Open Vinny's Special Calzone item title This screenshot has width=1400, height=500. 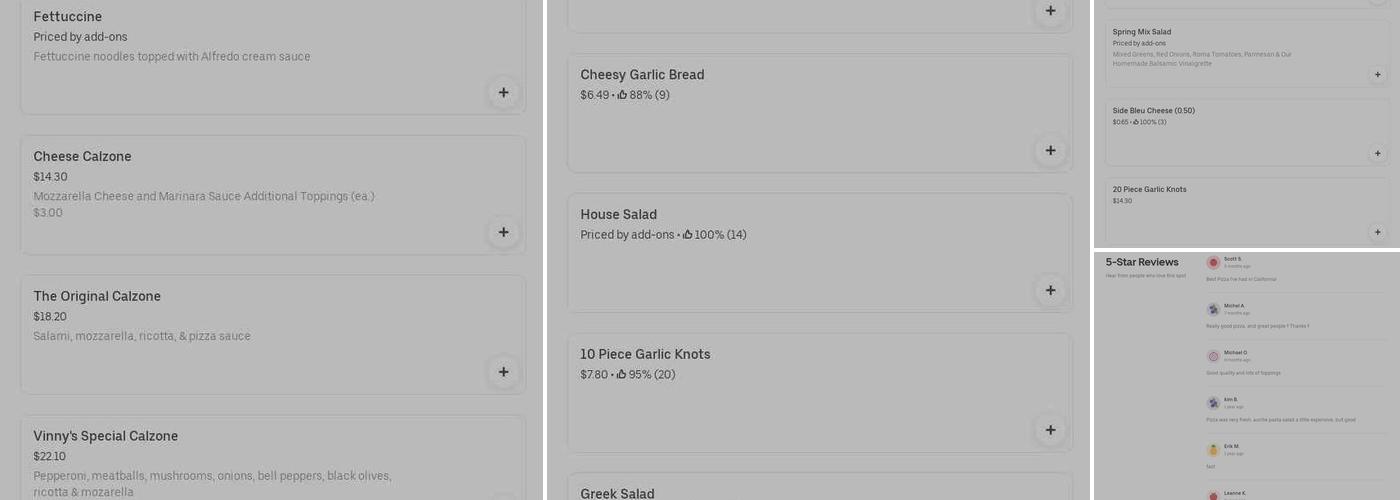point(105,436)
